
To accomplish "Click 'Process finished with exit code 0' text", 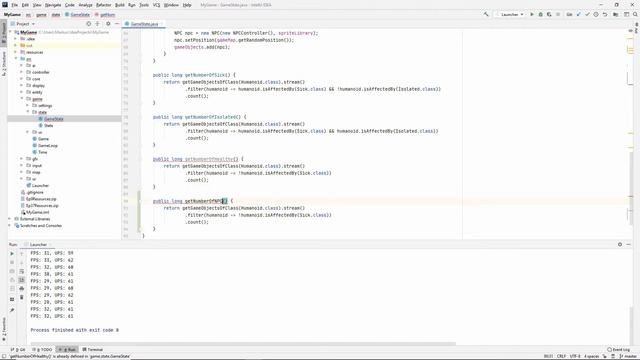I will 75,330.
